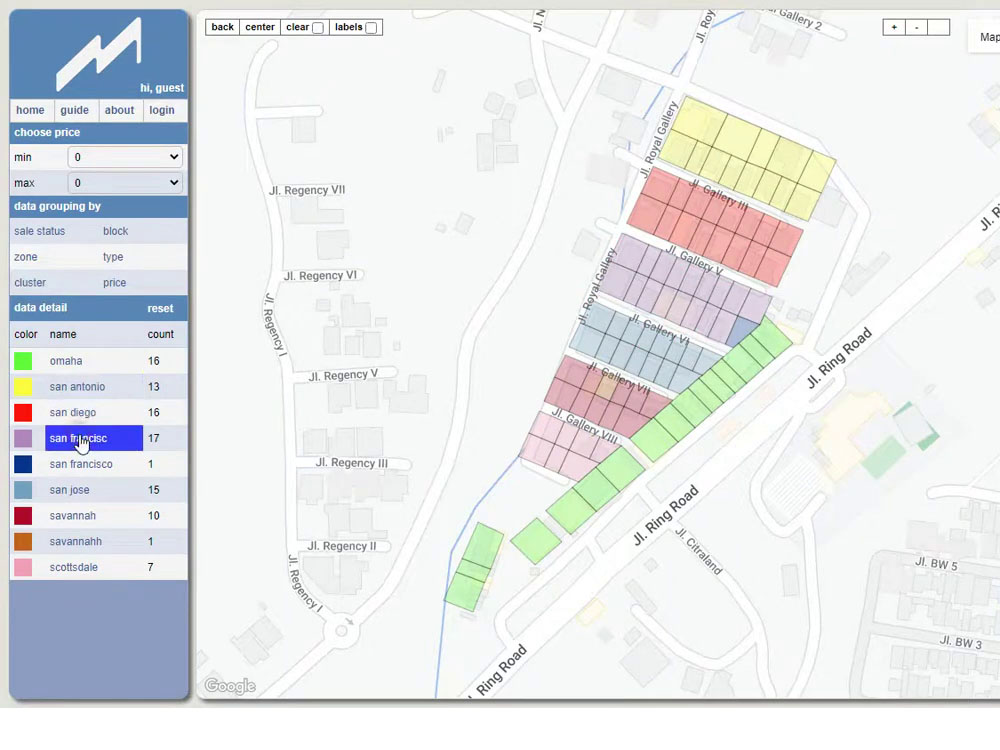Click the count column header
Viewport: 1000px width, 750px height.
[x=161, y=334]
